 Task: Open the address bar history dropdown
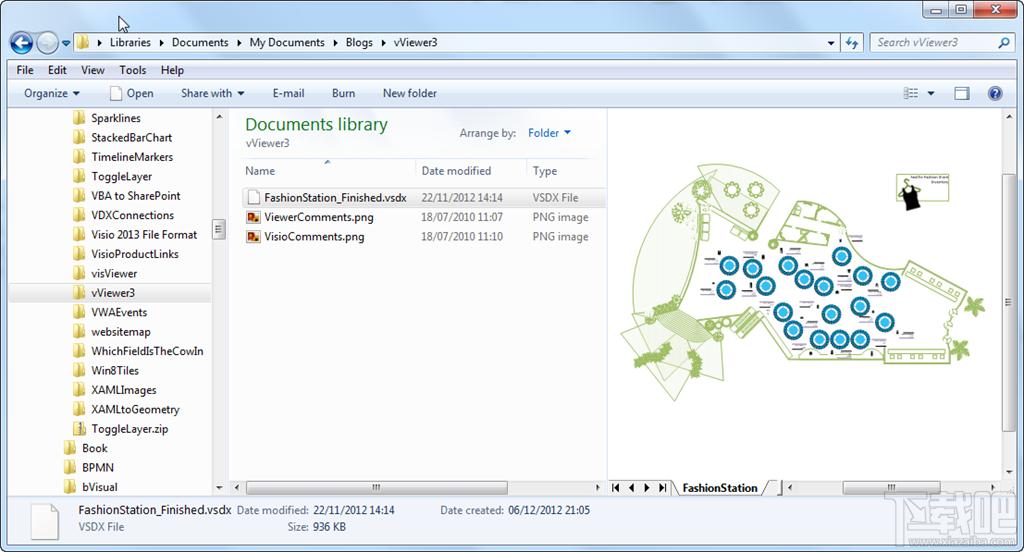click(831, 43)
